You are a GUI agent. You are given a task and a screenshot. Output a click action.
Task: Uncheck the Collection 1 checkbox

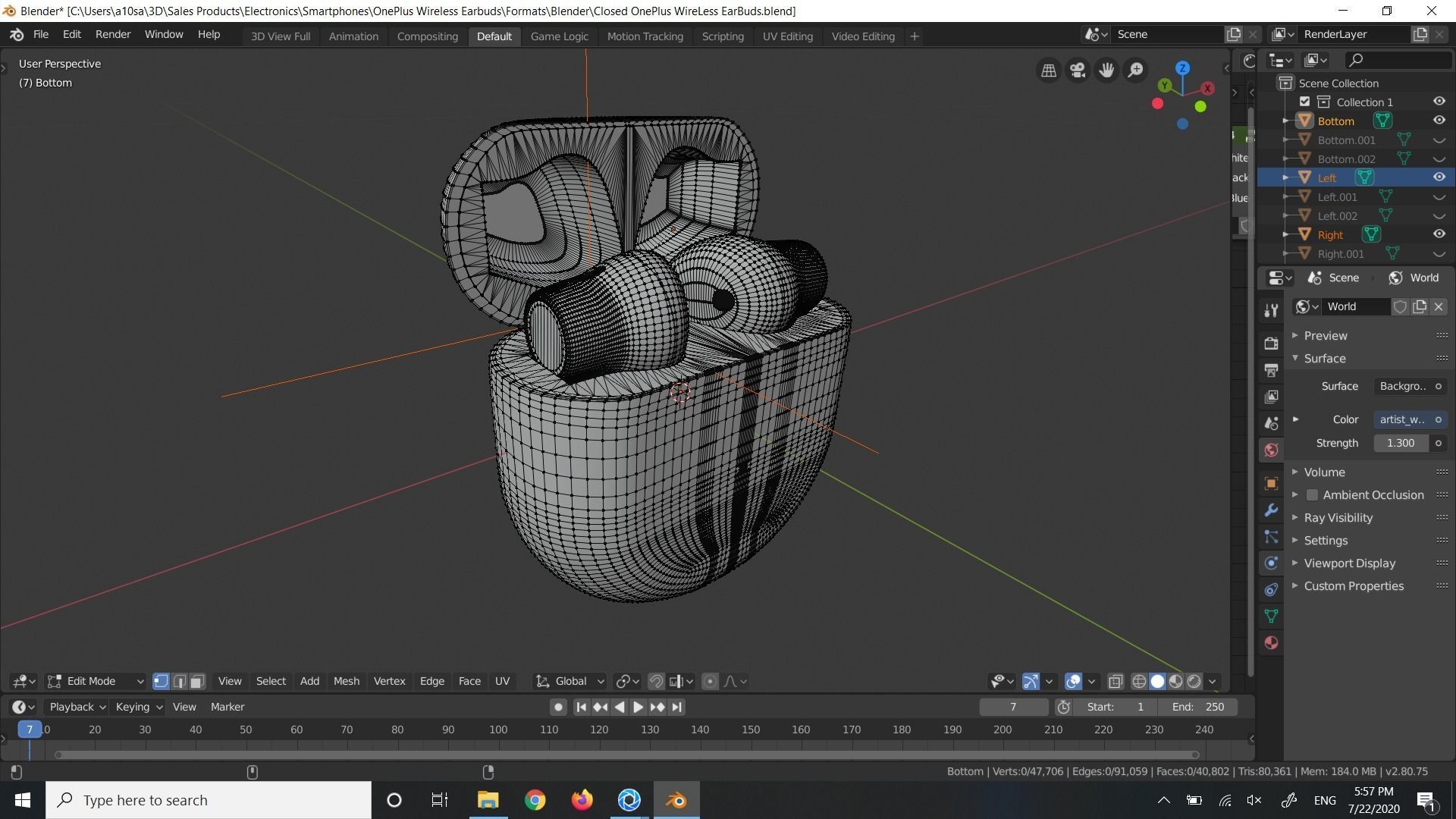[x=1304, y=102]
